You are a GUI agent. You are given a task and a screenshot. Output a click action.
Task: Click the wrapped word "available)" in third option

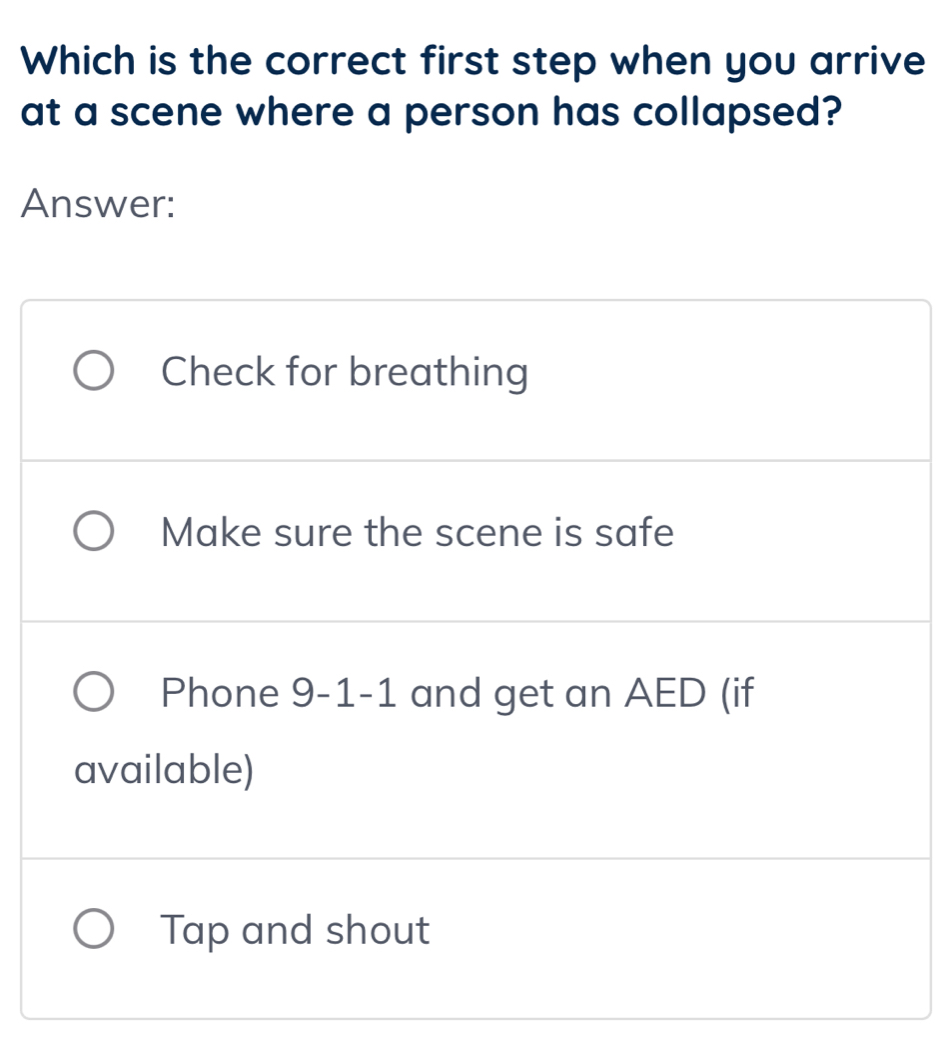click(x=166, y=770)
